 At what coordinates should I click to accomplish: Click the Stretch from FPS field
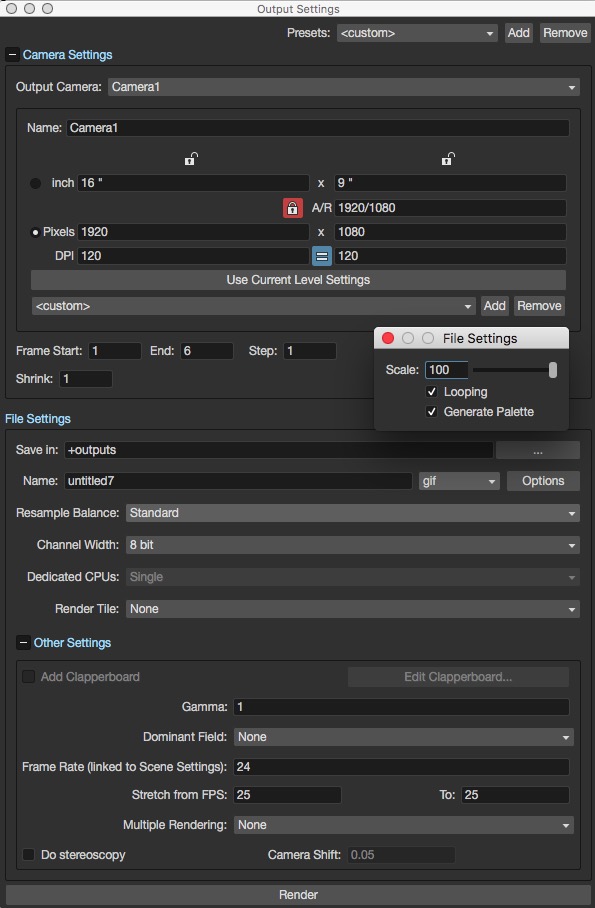[287, 795]
